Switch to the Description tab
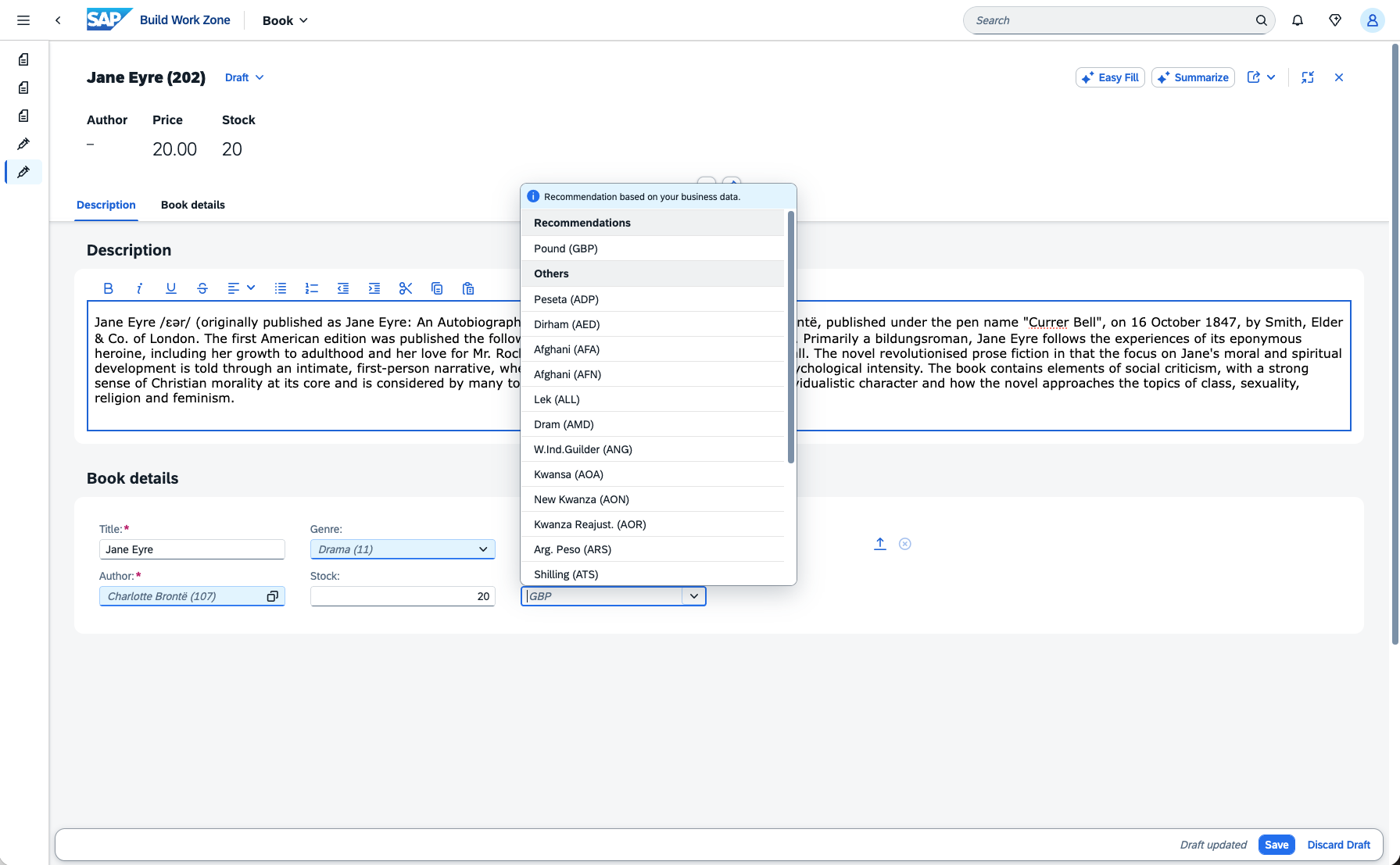Image resolution: width=1400 pixels, height=865 pixels. (x=106, y=205)
